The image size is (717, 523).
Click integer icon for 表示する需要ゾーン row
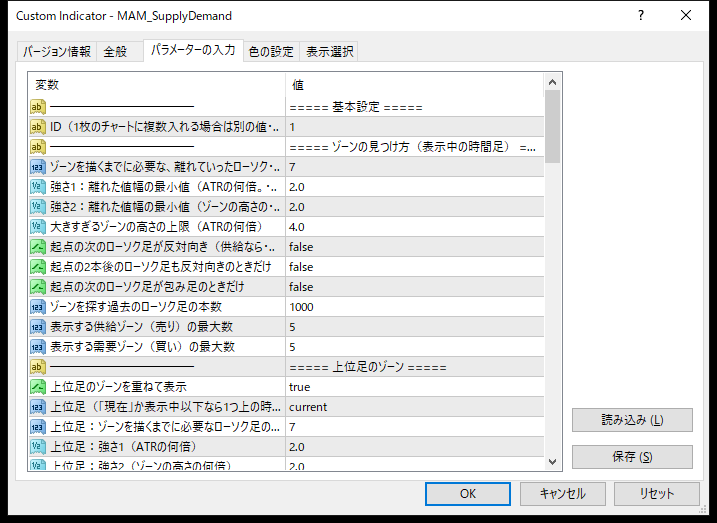tap(38, 347)
